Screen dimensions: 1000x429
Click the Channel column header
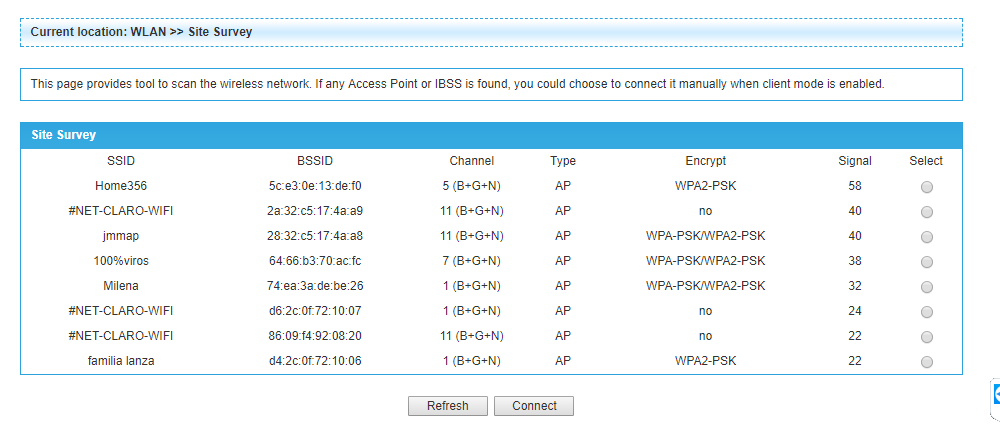click(x=471, y=161)
